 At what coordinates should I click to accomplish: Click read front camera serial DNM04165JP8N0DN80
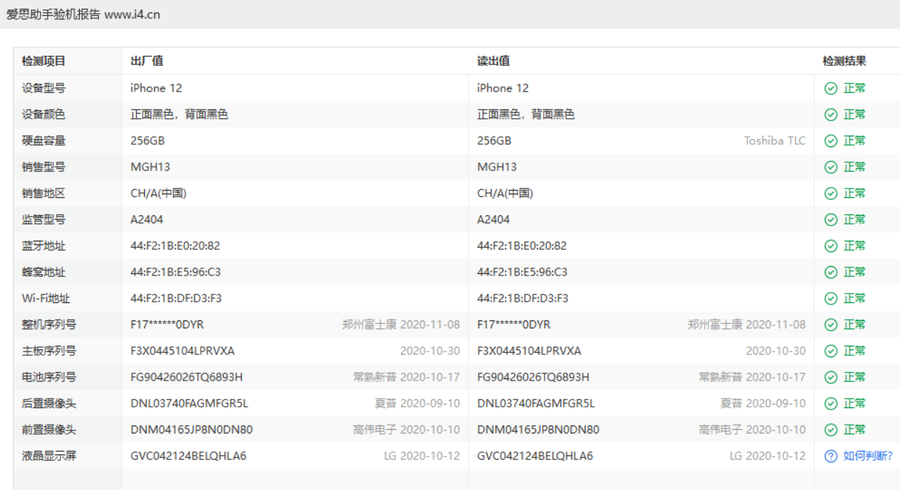tap(538, 430)
